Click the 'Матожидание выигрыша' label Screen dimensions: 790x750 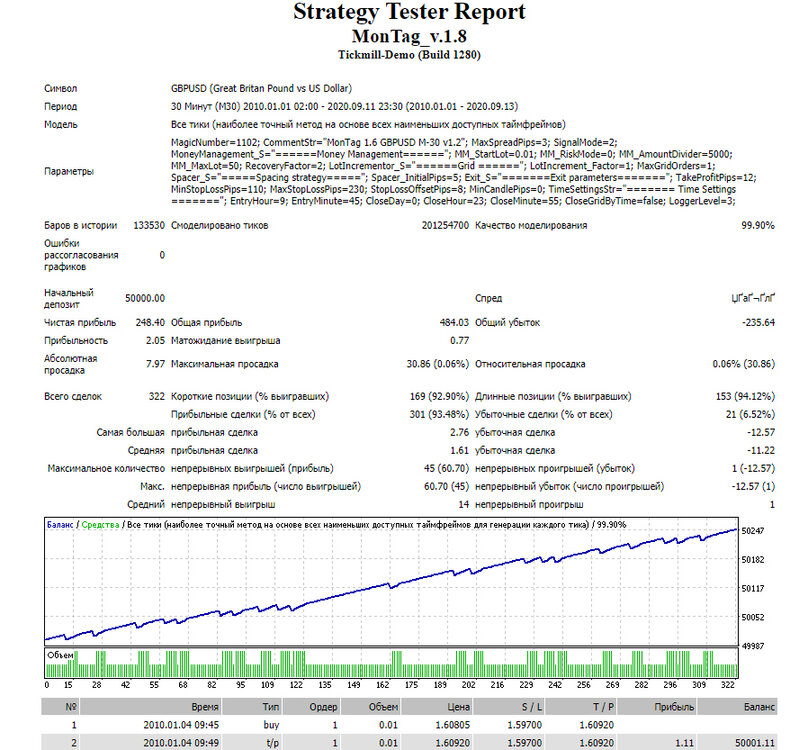(x=225, y=341)
